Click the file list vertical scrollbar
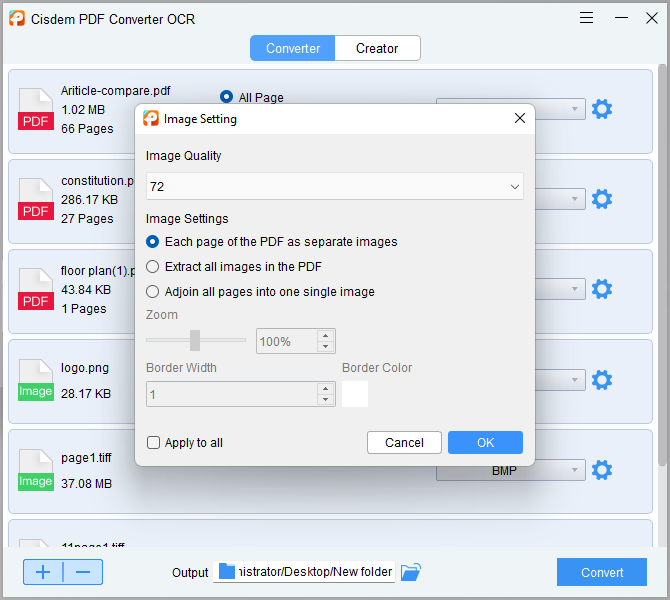670x600 pixels. [662, 265]
